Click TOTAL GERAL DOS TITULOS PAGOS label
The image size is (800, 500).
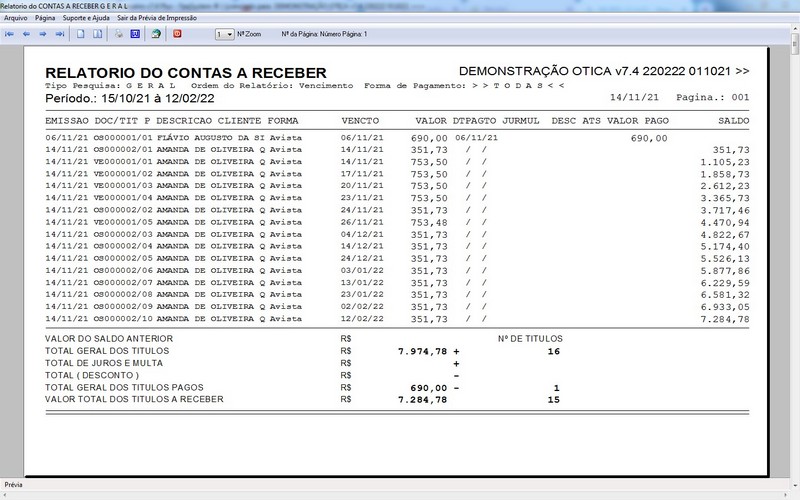point(124,388)
